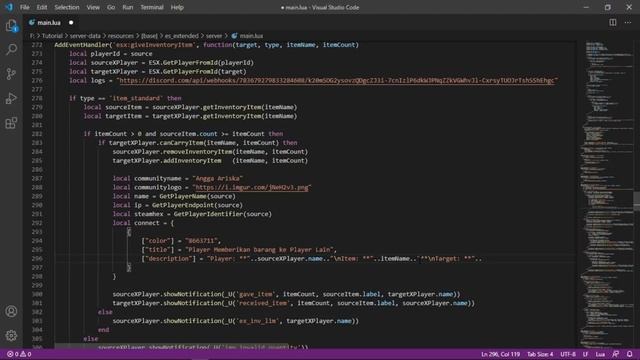Screen dimensions: 640x360
Task: Click the server-data breadcrumb segment
Action: 85,36
